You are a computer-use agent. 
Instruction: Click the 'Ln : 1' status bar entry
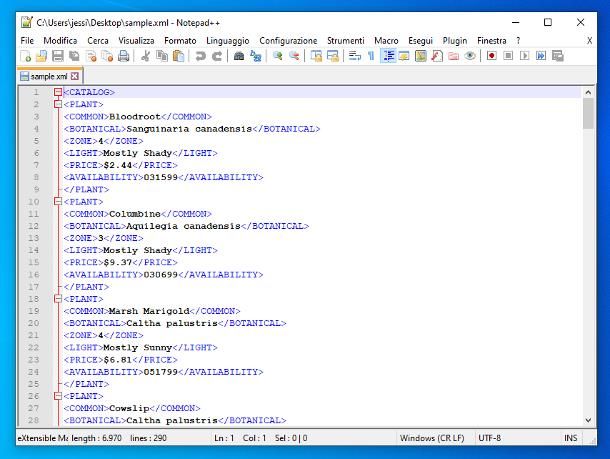224,438
